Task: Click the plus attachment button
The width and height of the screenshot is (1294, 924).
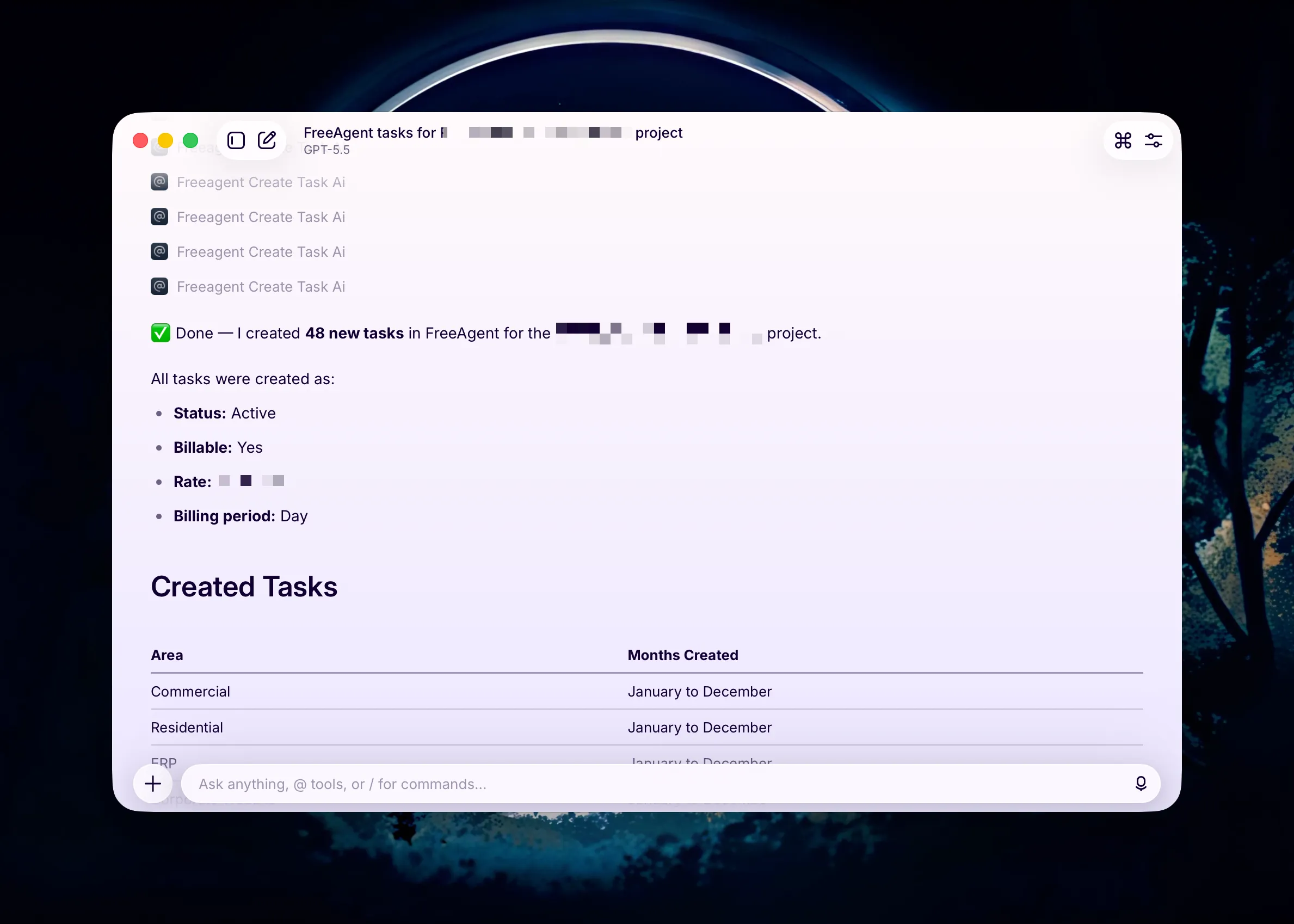Action: [153, 784]
